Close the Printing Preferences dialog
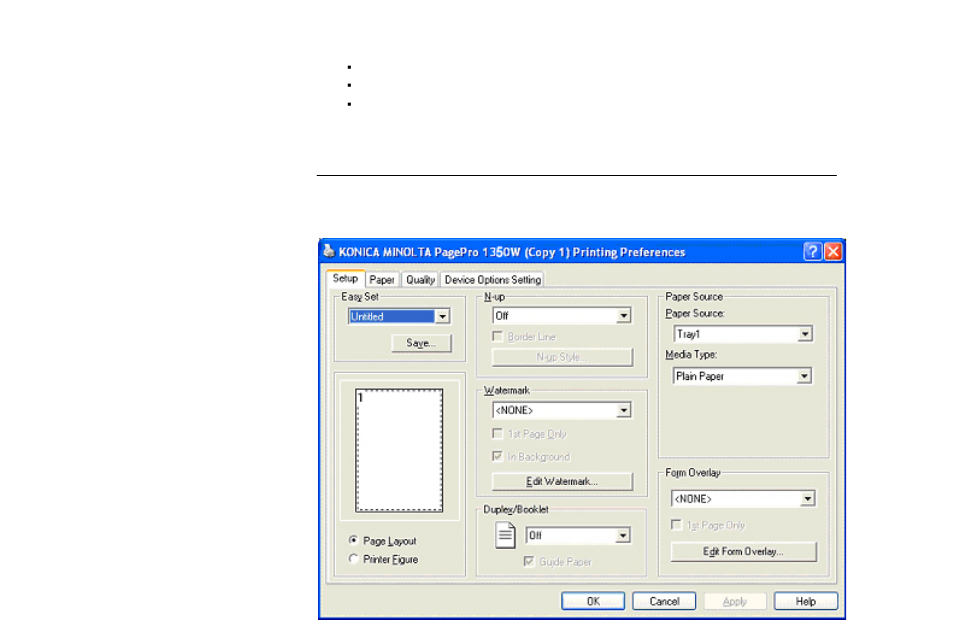 (833, 251)
